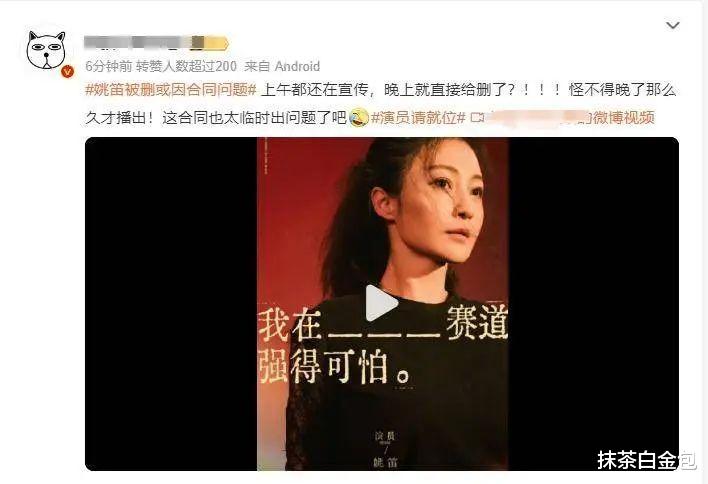The width and height of the screenshot is (708, 484).
Task: Click 转赞人数超过200 label
Action: click(186, 66)
